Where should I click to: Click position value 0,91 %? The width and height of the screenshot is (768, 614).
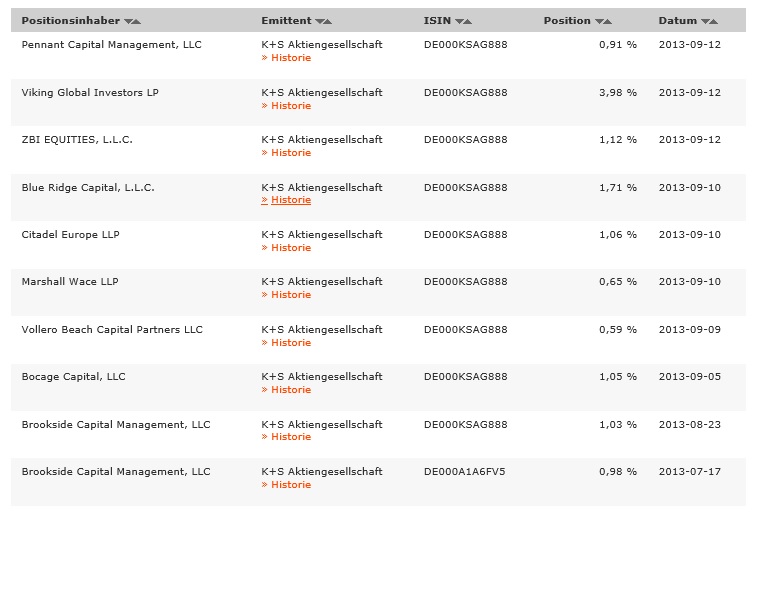(618, 45)
